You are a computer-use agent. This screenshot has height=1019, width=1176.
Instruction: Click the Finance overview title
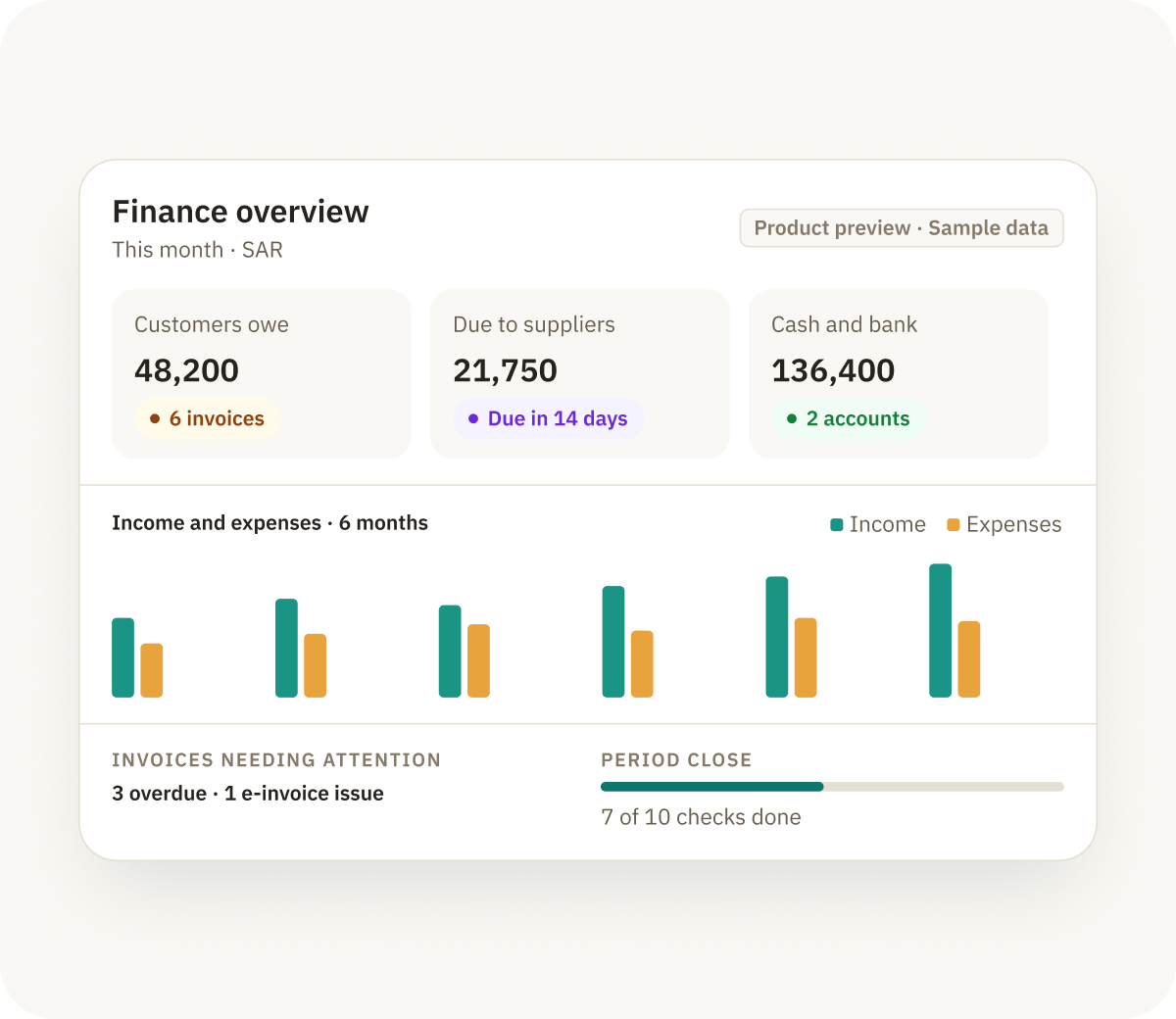[x=241, y=212]
